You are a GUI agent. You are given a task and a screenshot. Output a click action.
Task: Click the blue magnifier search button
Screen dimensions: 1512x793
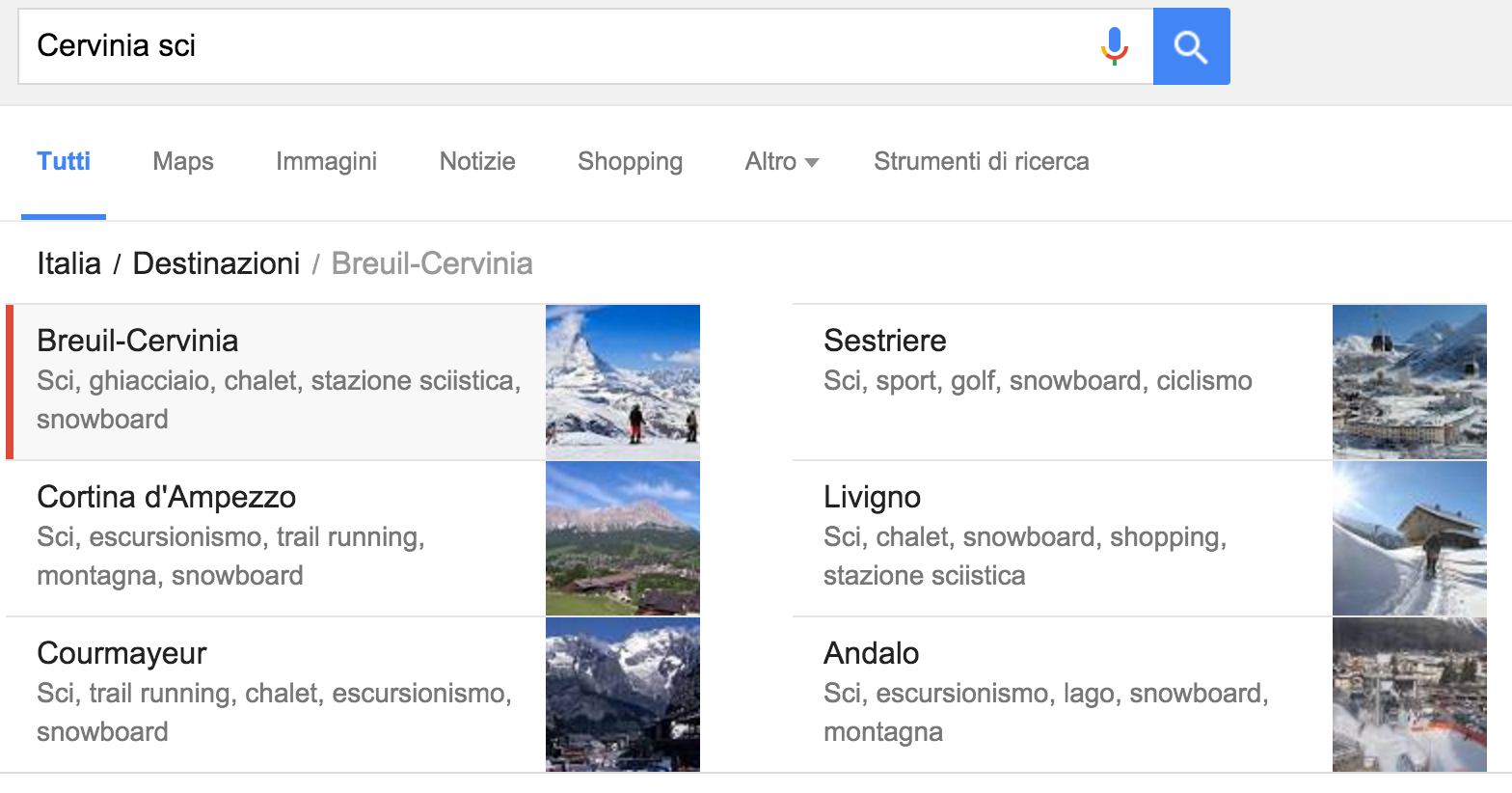(x=1191, y=46)
